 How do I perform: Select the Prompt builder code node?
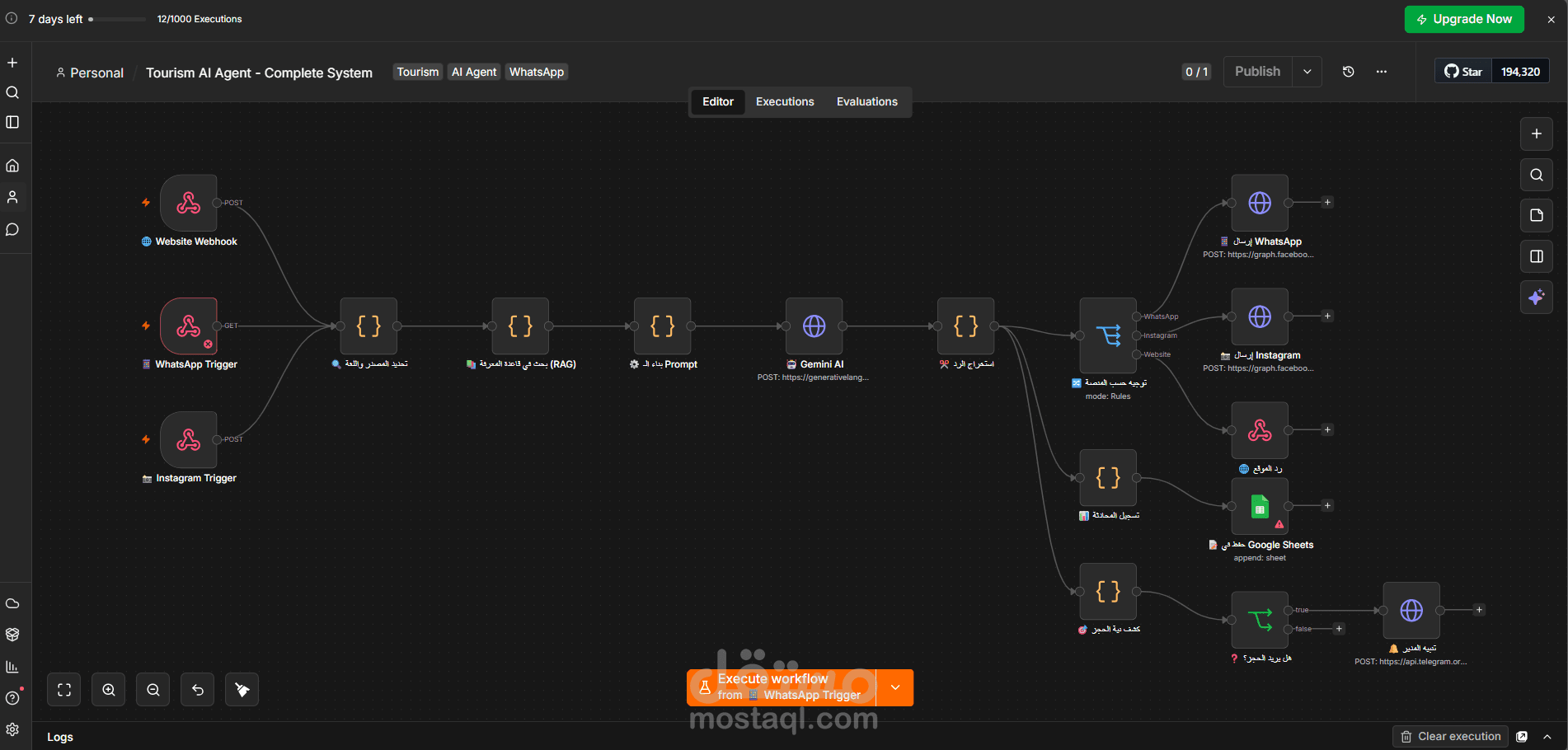(663, 326)
